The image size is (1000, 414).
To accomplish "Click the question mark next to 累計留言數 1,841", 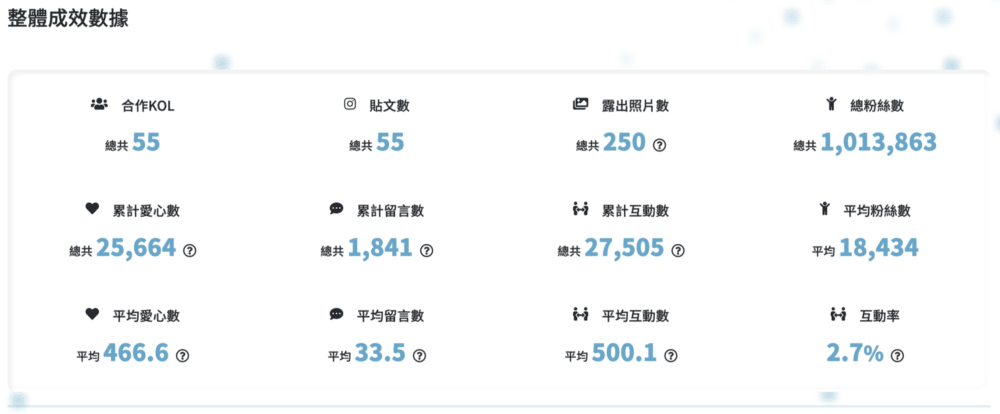I will (427, 251).
